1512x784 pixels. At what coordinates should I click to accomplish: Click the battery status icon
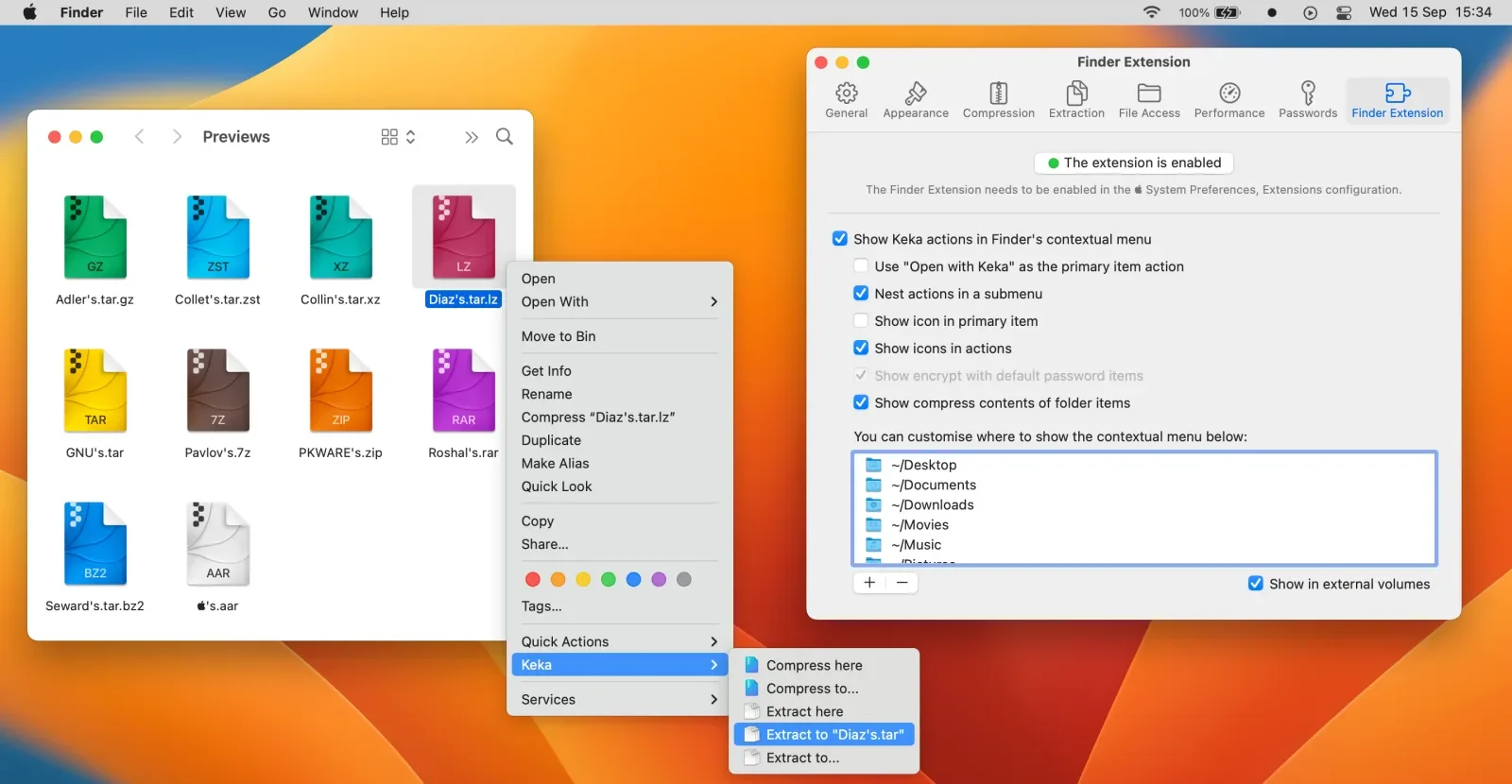click(1228, 12)
